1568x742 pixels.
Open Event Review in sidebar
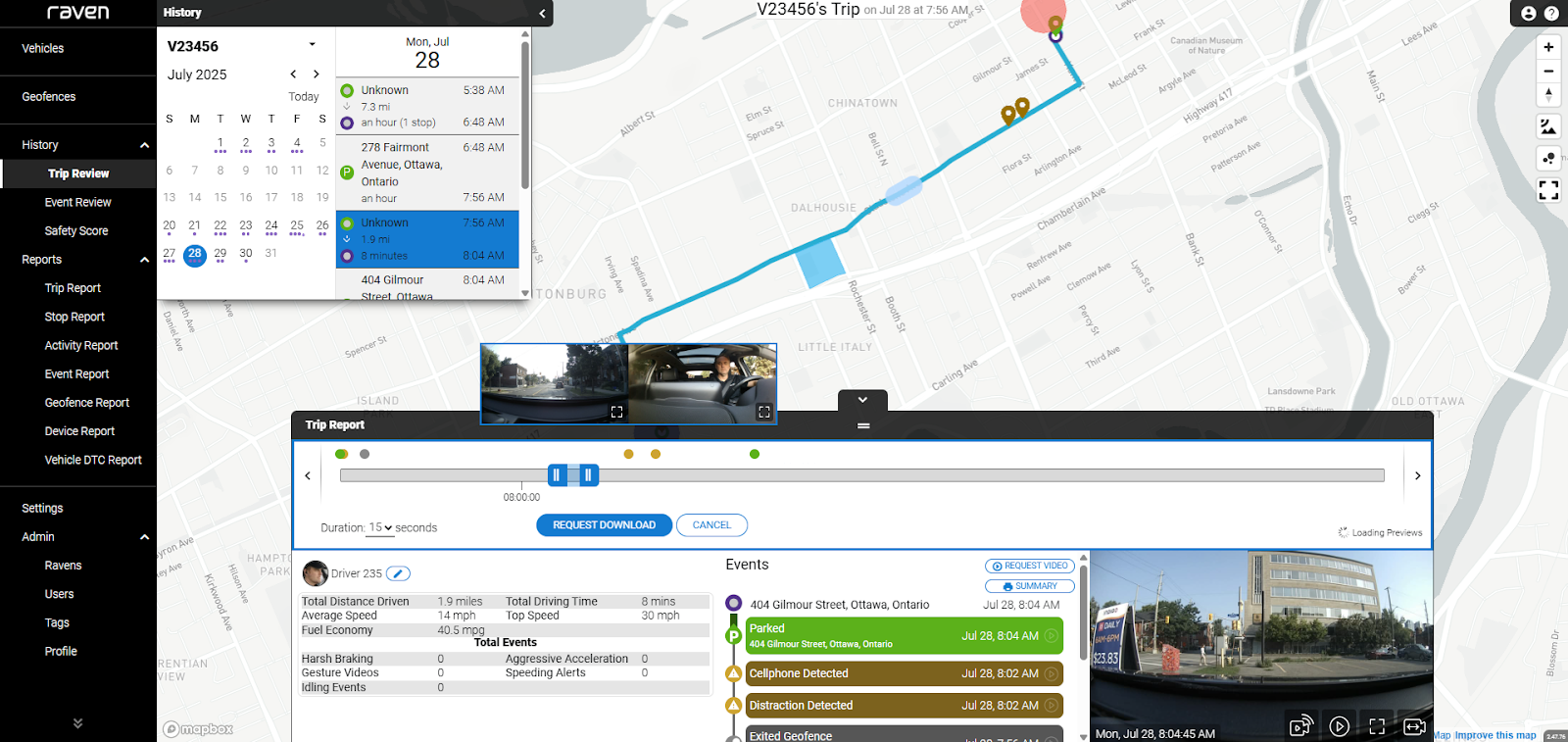click(77, 202)
